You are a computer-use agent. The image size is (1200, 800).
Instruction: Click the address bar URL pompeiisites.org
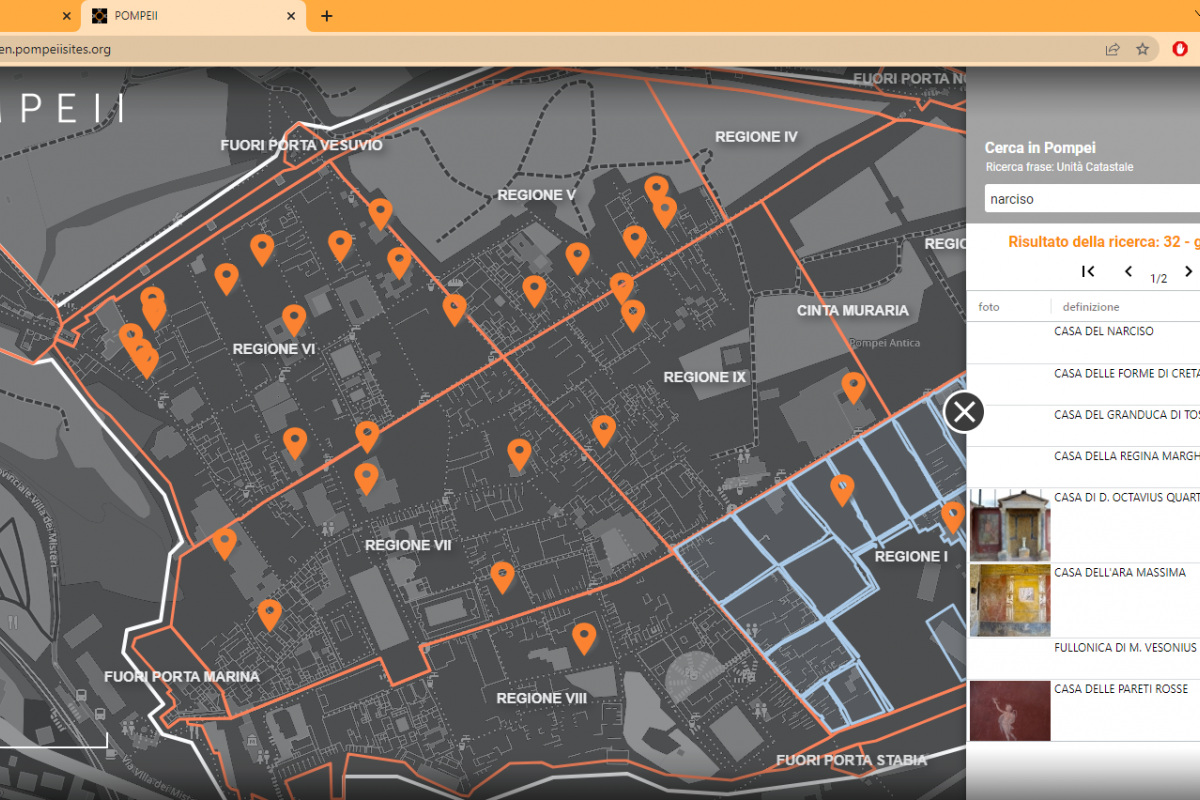55,49
